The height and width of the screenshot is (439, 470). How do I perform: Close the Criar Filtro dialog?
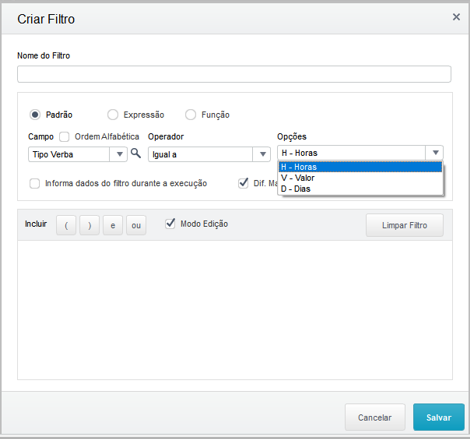pos(456,17)
